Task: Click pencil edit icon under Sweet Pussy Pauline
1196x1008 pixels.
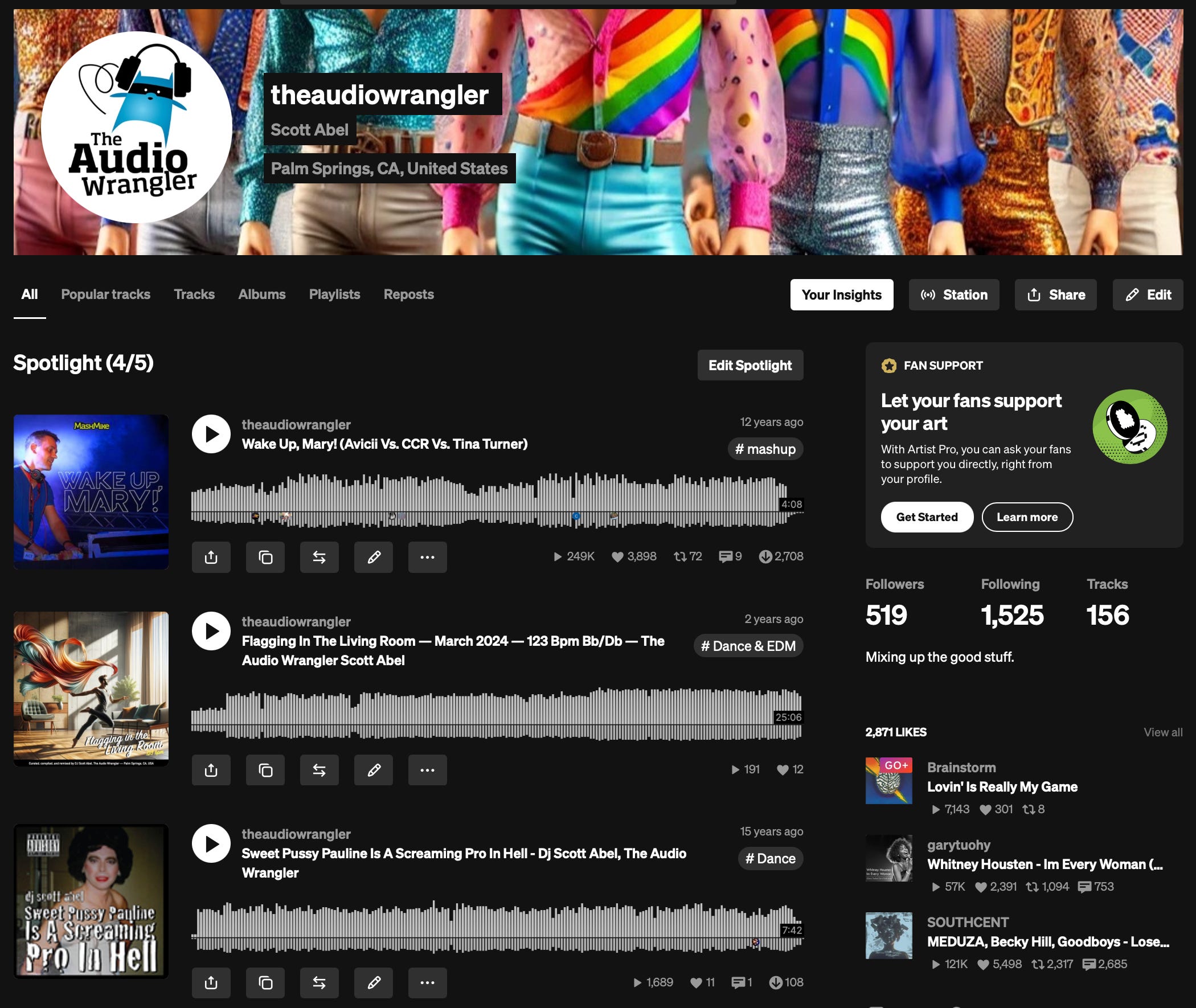Action: [373, 982]
